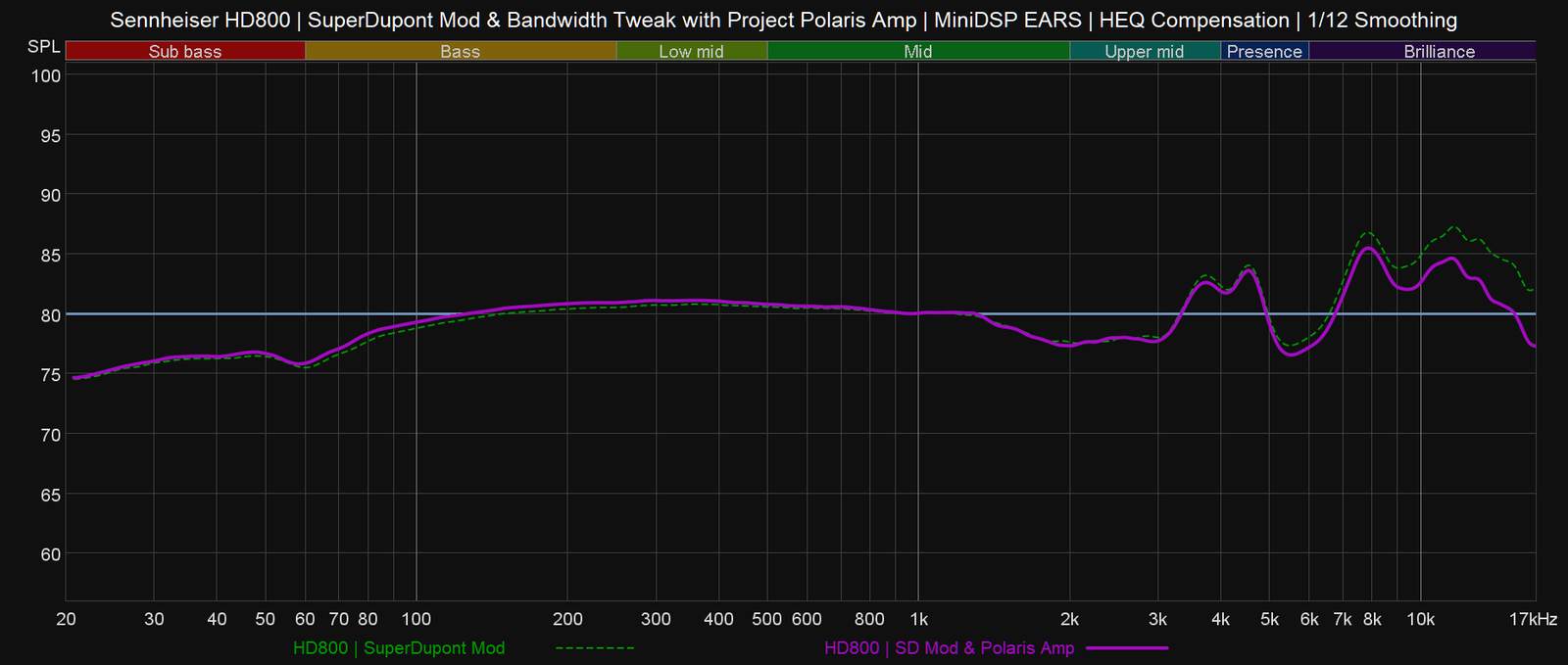Click the Mid frequency band label
This screenshot has width=1568, height=665.
point(917,51)
